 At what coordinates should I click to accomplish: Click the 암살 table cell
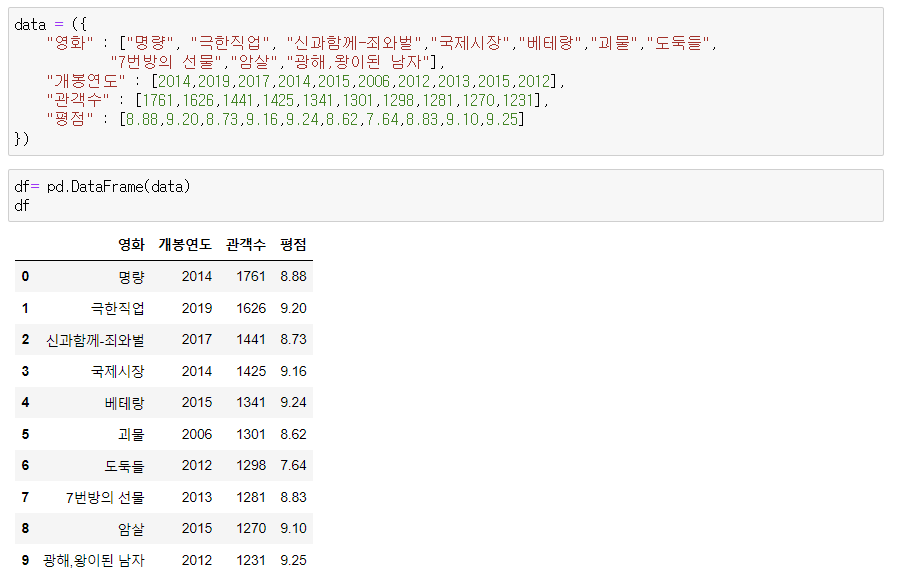pos(132,529)
